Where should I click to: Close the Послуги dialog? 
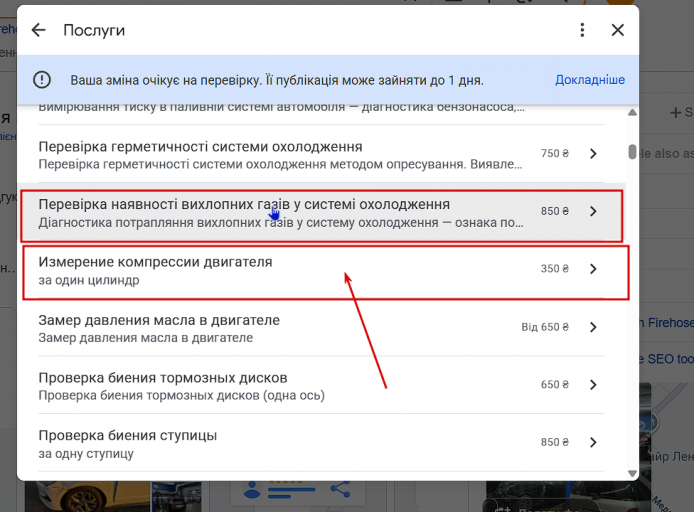[617, 30]
